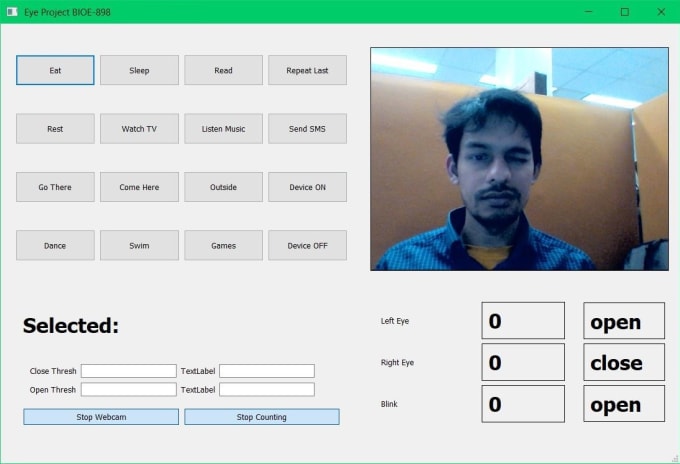Click Stop Counting button
This screenshot has width=680, height=464.
[x=262, y=417]
